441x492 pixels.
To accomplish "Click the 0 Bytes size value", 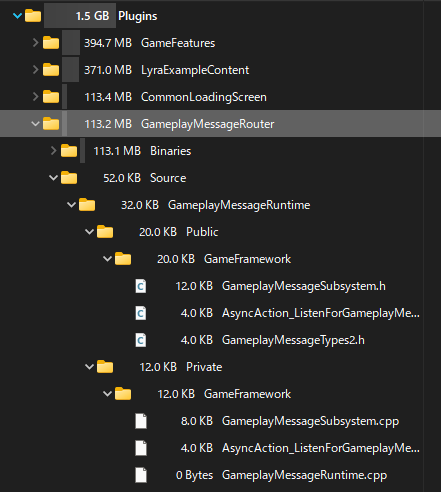I will click(x=194, y=475).
